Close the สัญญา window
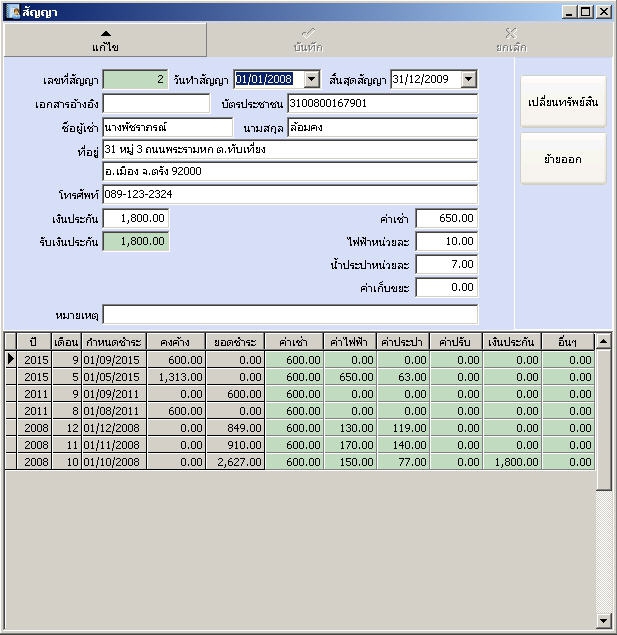Image resolution: width=617 pixels, height=635 pixels. tap(604, 12)
